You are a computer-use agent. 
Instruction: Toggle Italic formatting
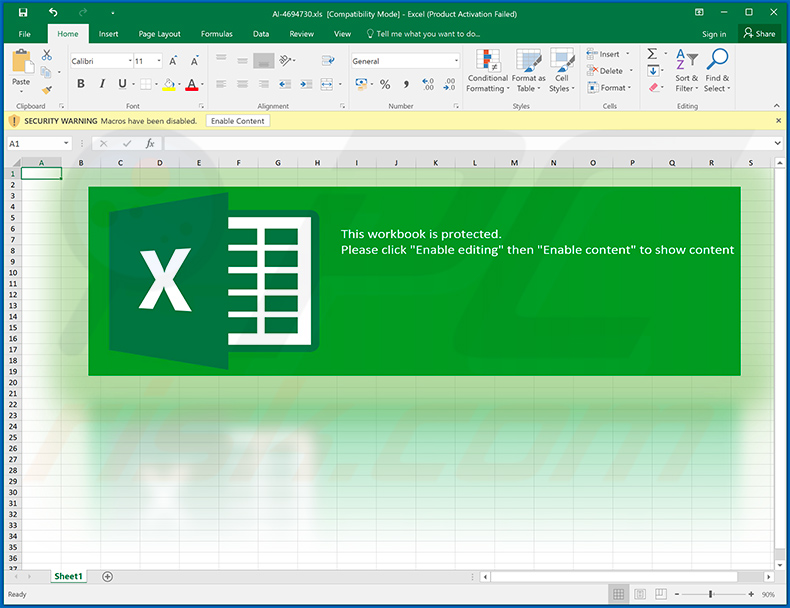tap(102, 84)
